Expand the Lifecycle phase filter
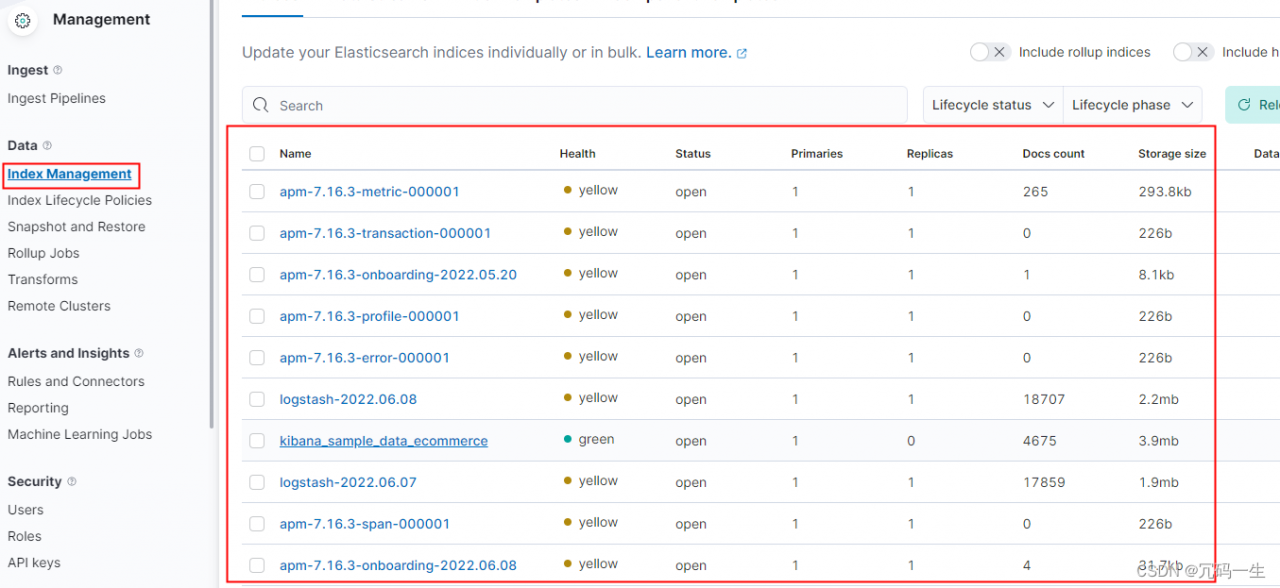Viewport: 1280px width, 588px height. [x=1132, y=105]
